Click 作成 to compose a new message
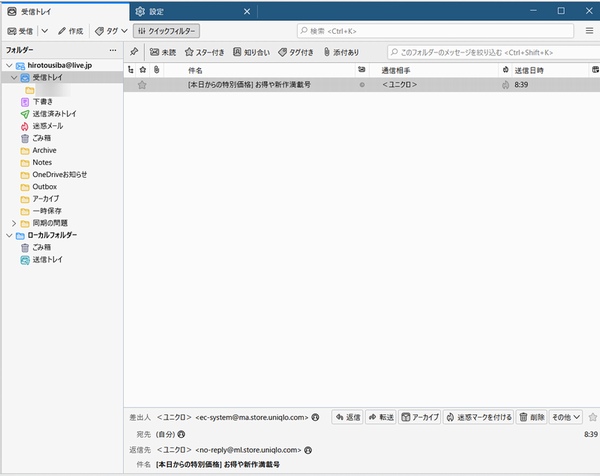The image size is (600, 476). (70, 31)
